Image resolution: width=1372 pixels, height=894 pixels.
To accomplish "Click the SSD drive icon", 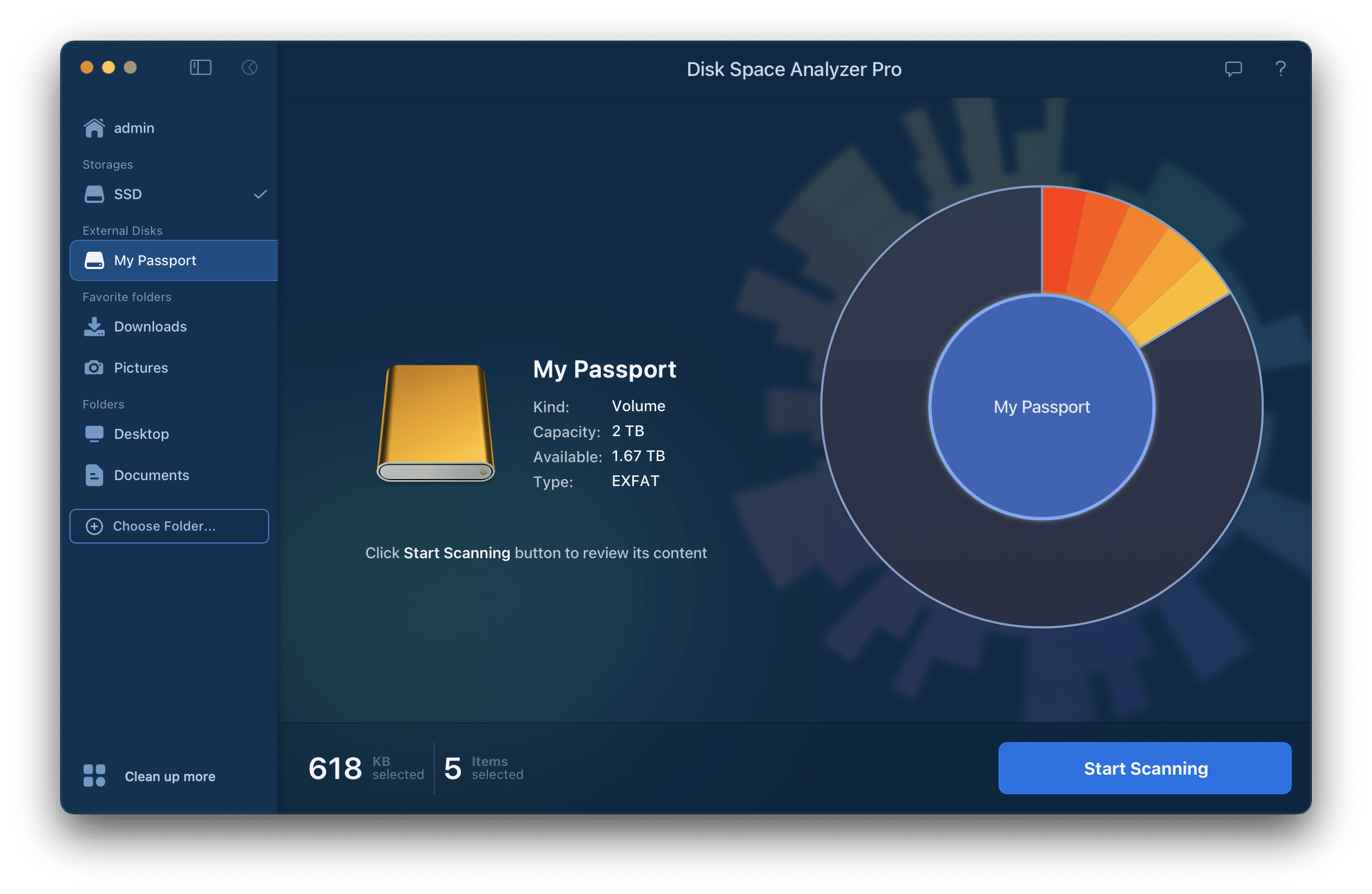I will (94, 194).
